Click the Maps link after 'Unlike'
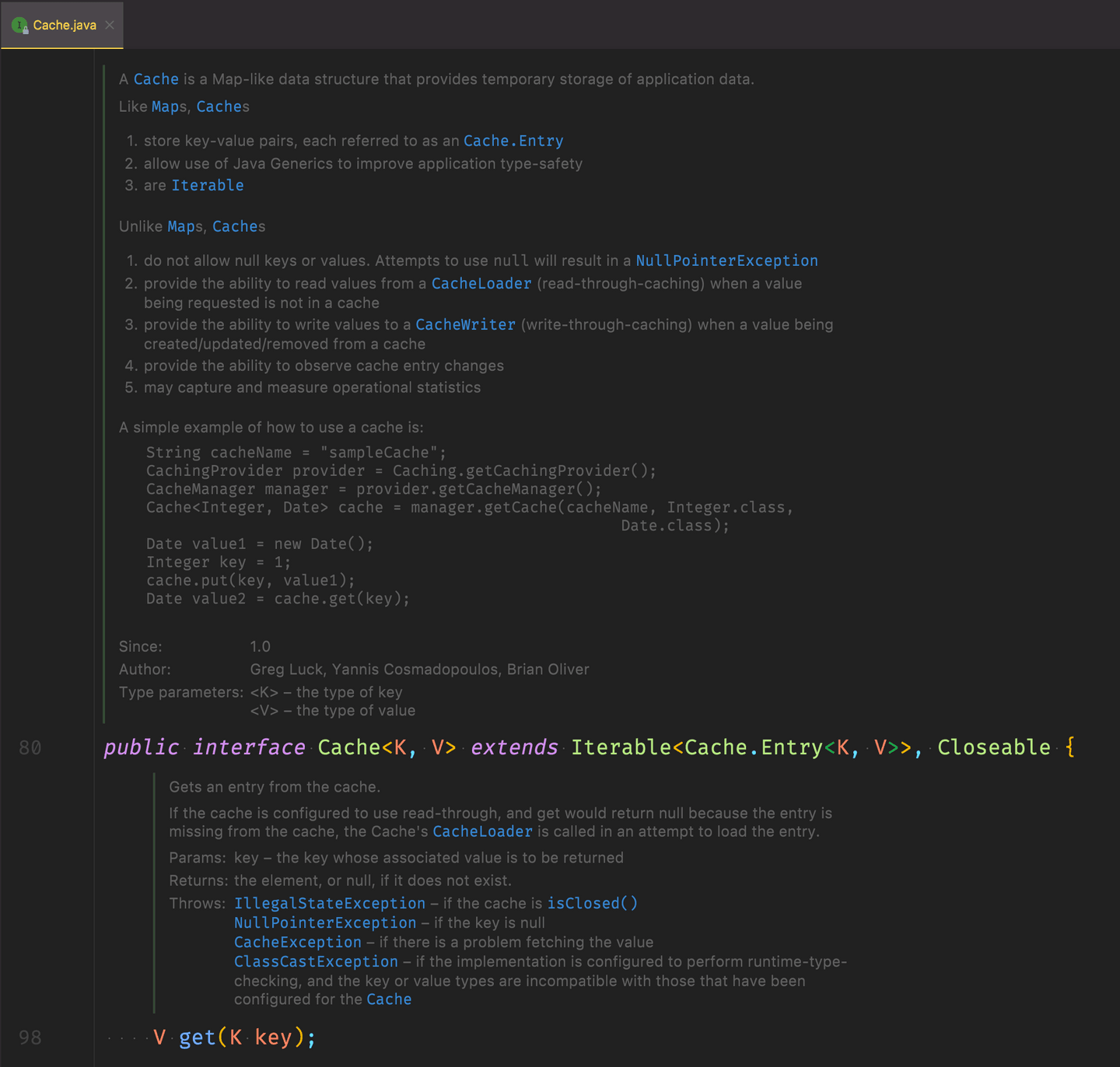1120x1067 pixels. 183,226
